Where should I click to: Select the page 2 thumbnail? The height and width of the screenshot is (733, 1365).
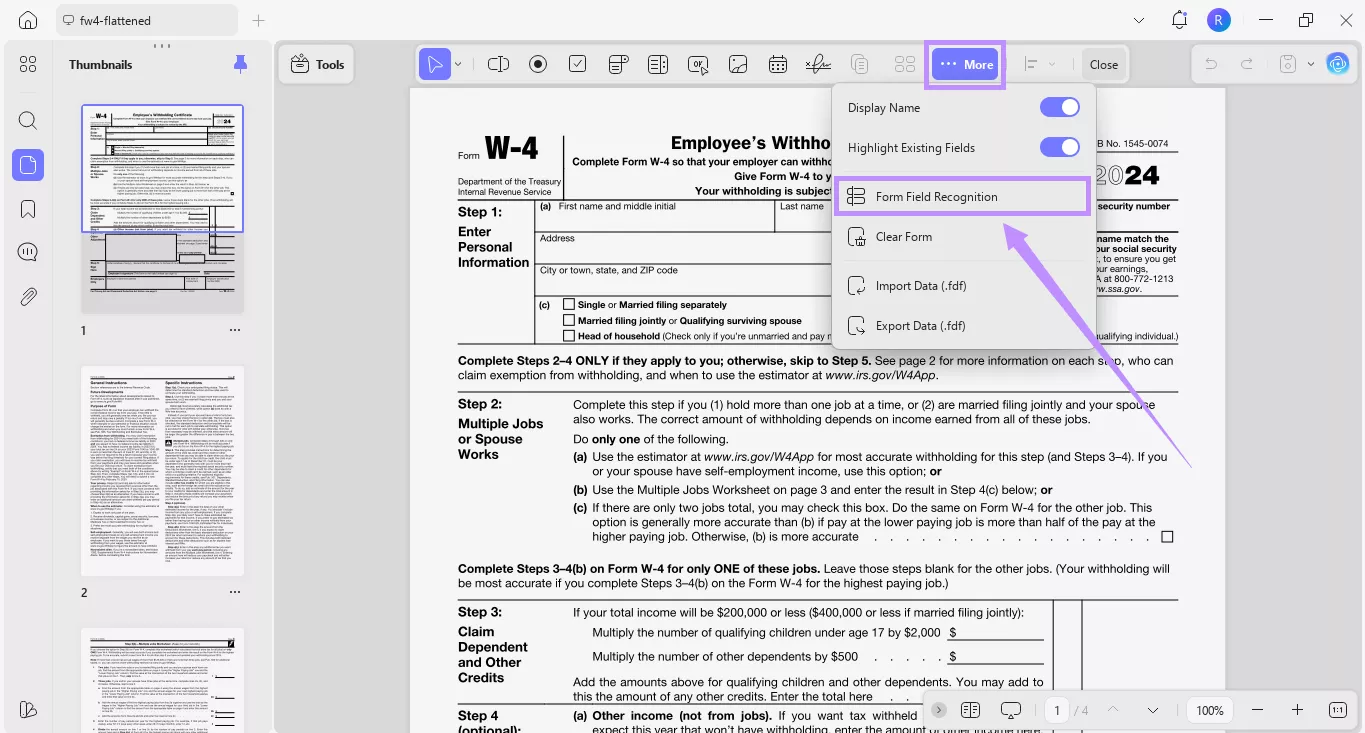coord(162,471)
